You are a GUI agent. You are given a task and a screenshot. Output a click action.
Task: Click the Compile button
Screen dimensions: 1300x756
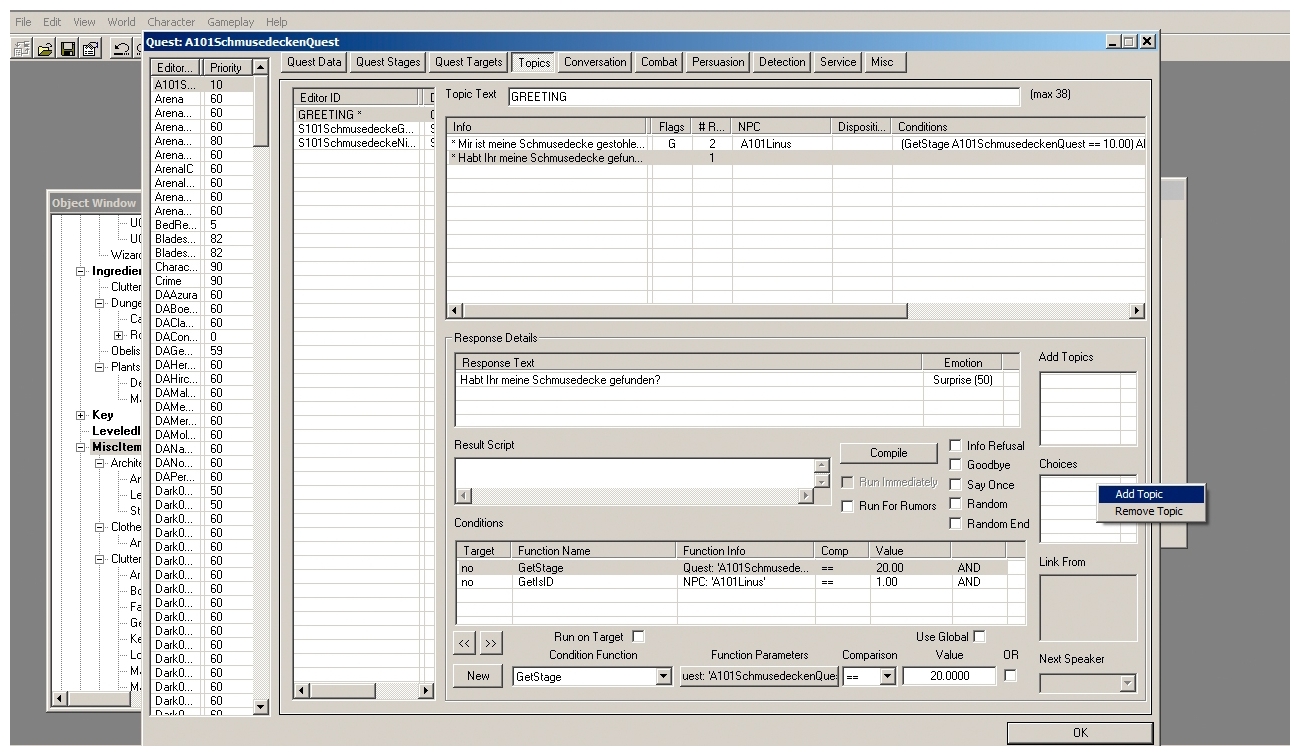[x=888, y=453]
